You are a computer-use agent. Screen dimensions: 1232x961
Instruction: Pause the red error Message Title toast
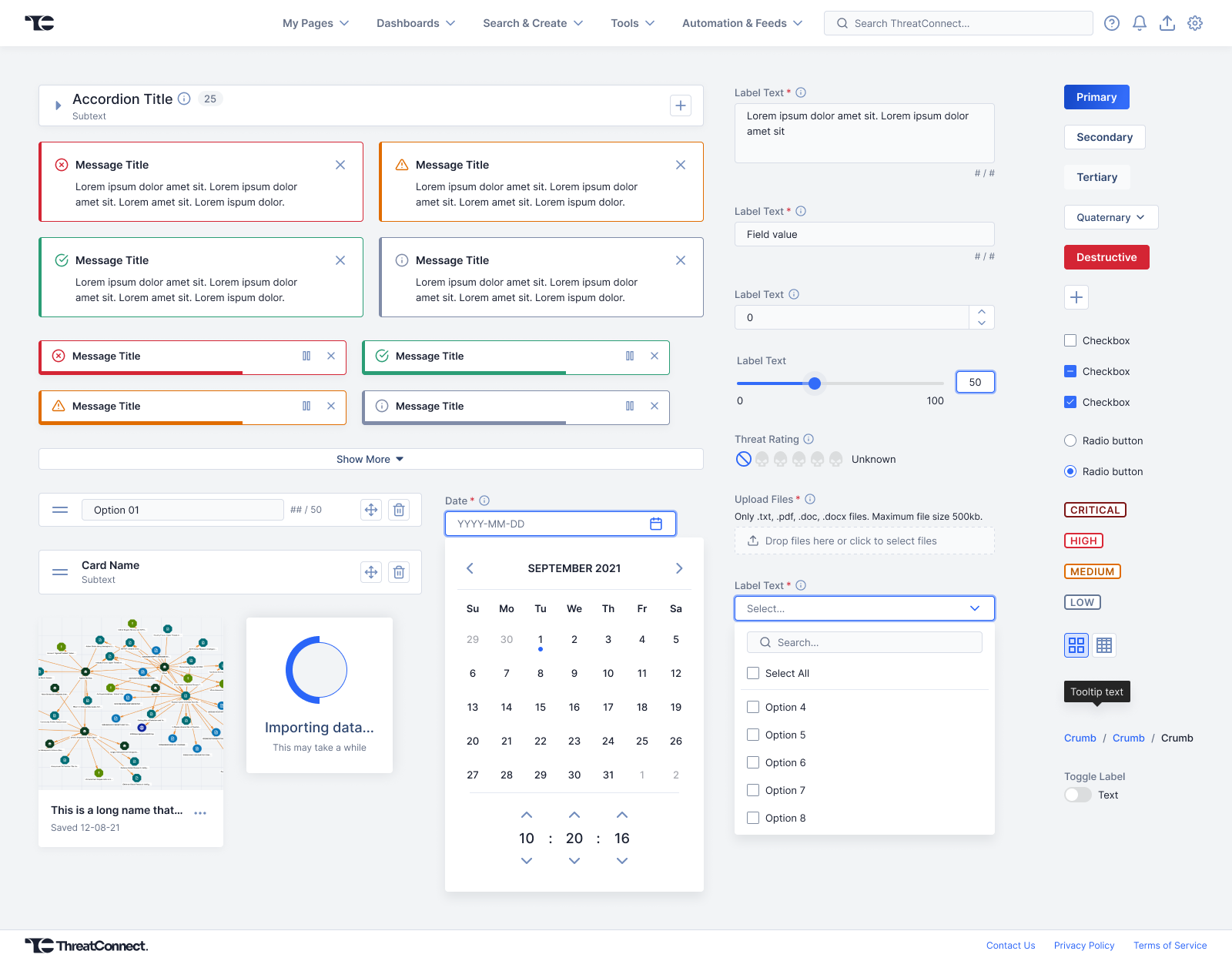(306, 356)
